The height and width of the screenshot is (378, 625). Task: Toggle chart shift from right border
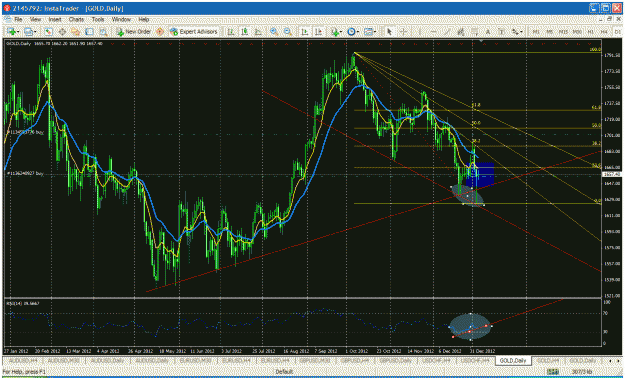coord(318,32)
